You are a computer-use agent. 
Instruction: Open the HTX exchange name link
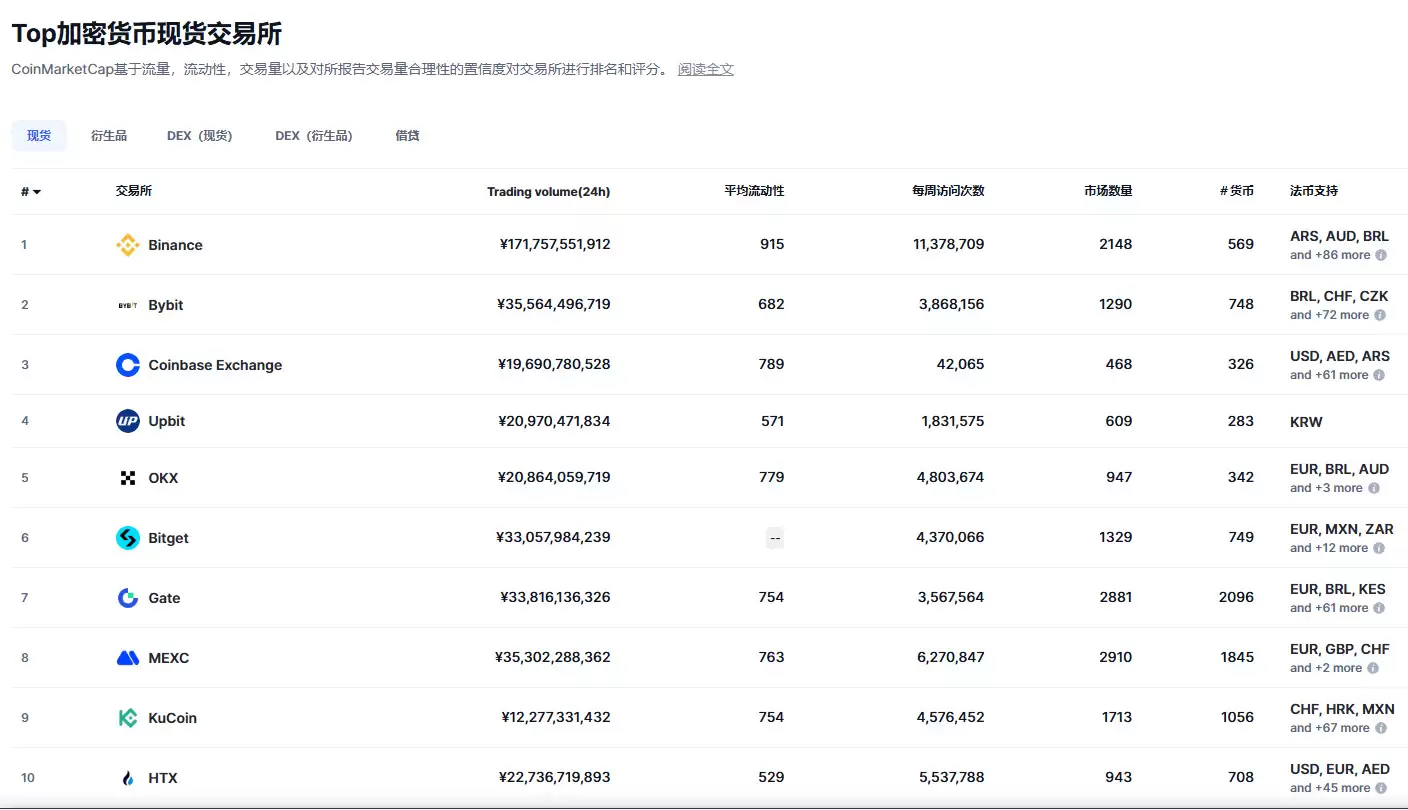click(162, 778)
